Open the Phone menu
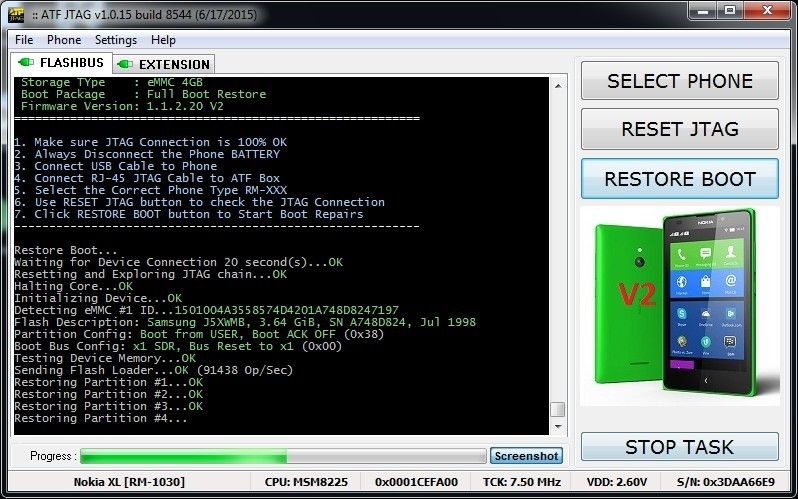The image size is (798, 499). pos(64,40)
